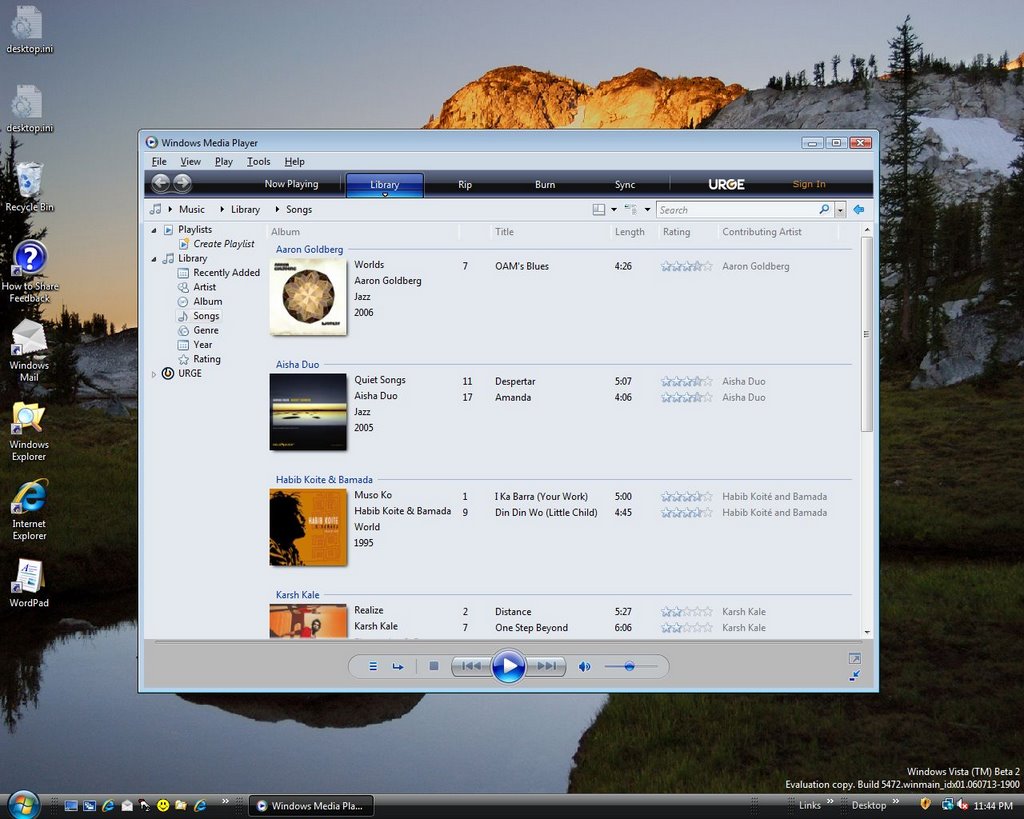The width and height of the screenshot is (1024, 819).
Task: Click the Search input field
Action: pos(737,210)
